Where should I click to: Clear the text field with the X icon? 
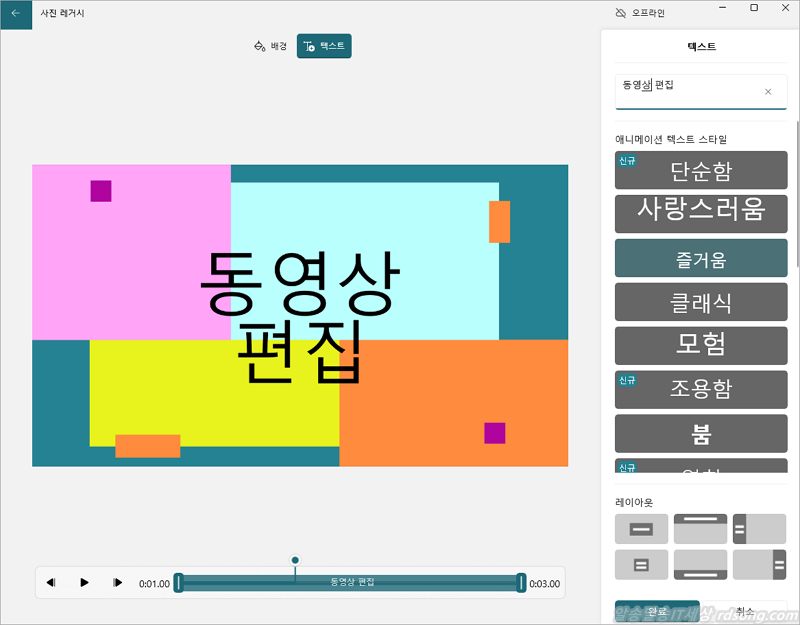pos(768,92)
